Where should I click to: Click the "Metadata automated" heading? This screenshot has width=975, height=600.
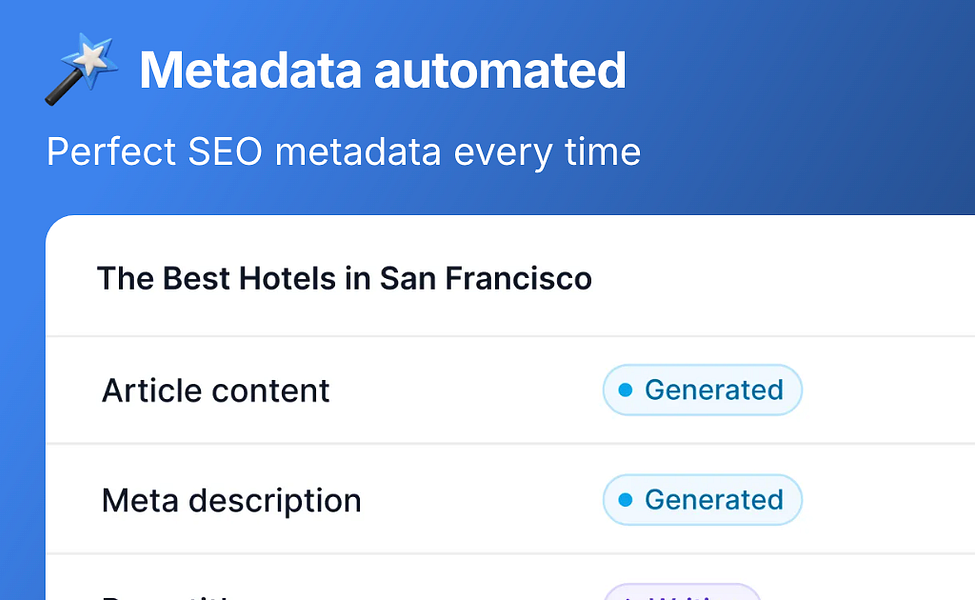[382, 70]
